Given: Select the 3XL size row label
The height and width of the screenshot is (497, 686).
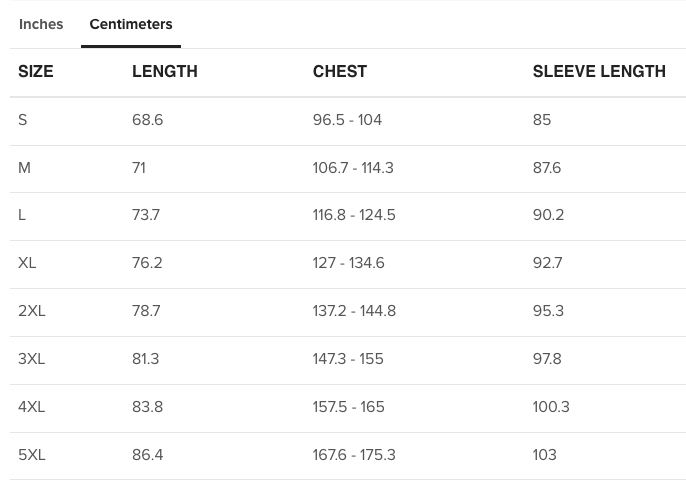Looking at the screenshot, I should (32, 359).
